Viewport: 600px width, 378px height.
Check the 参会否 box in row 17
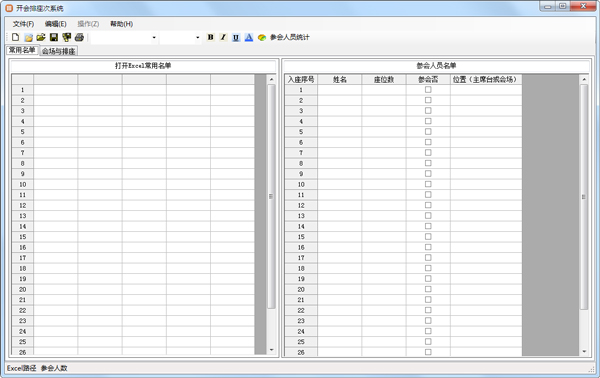click(x=428, y=257)
